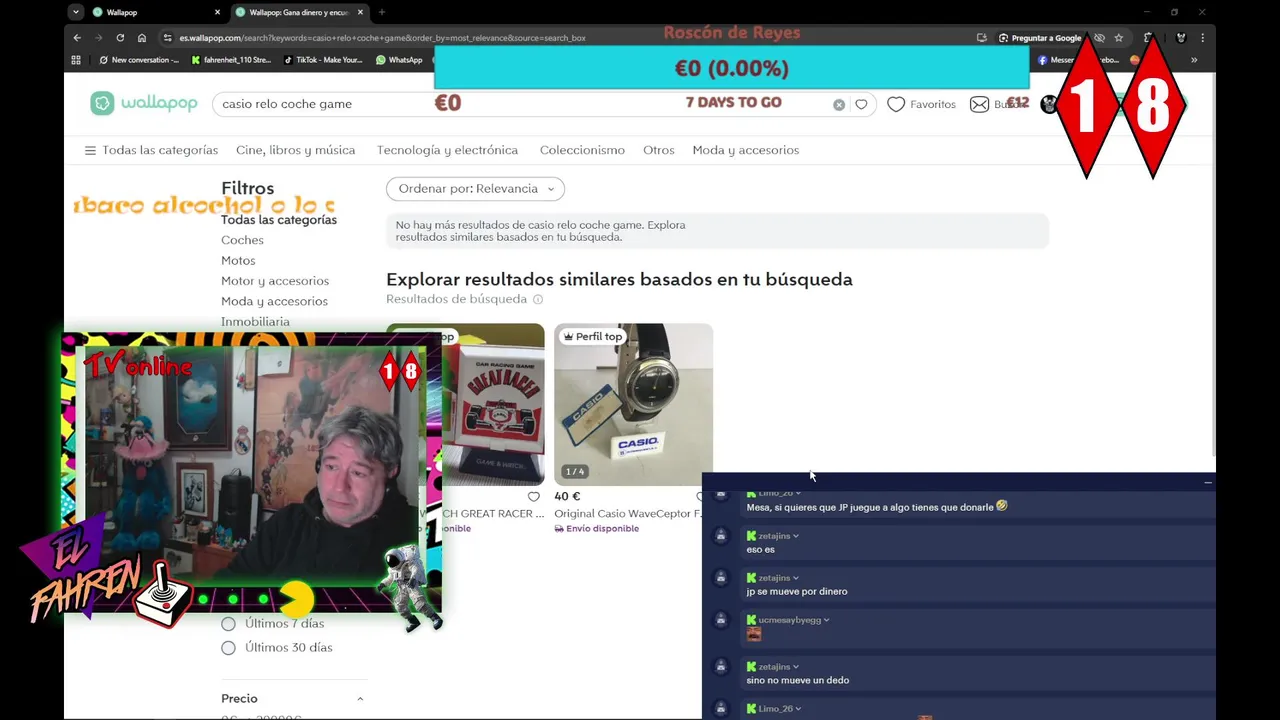1280x720 pixels.
Task: Go back in the browser
Action: 77,38
